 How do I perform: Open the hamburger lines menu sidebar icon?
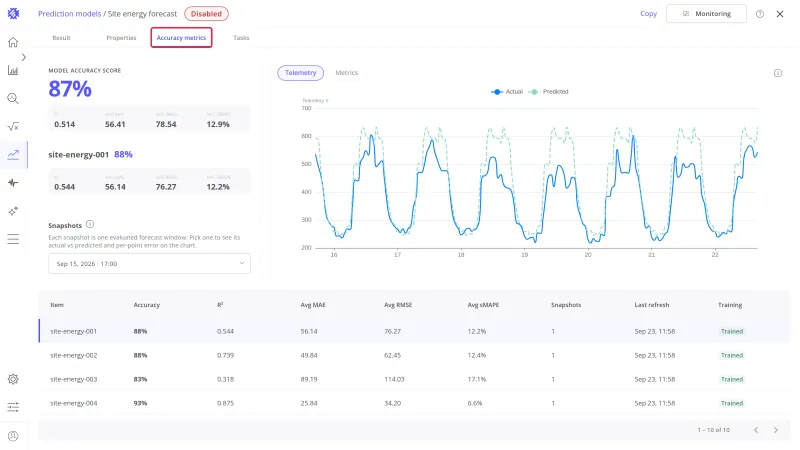coord(13,239)
